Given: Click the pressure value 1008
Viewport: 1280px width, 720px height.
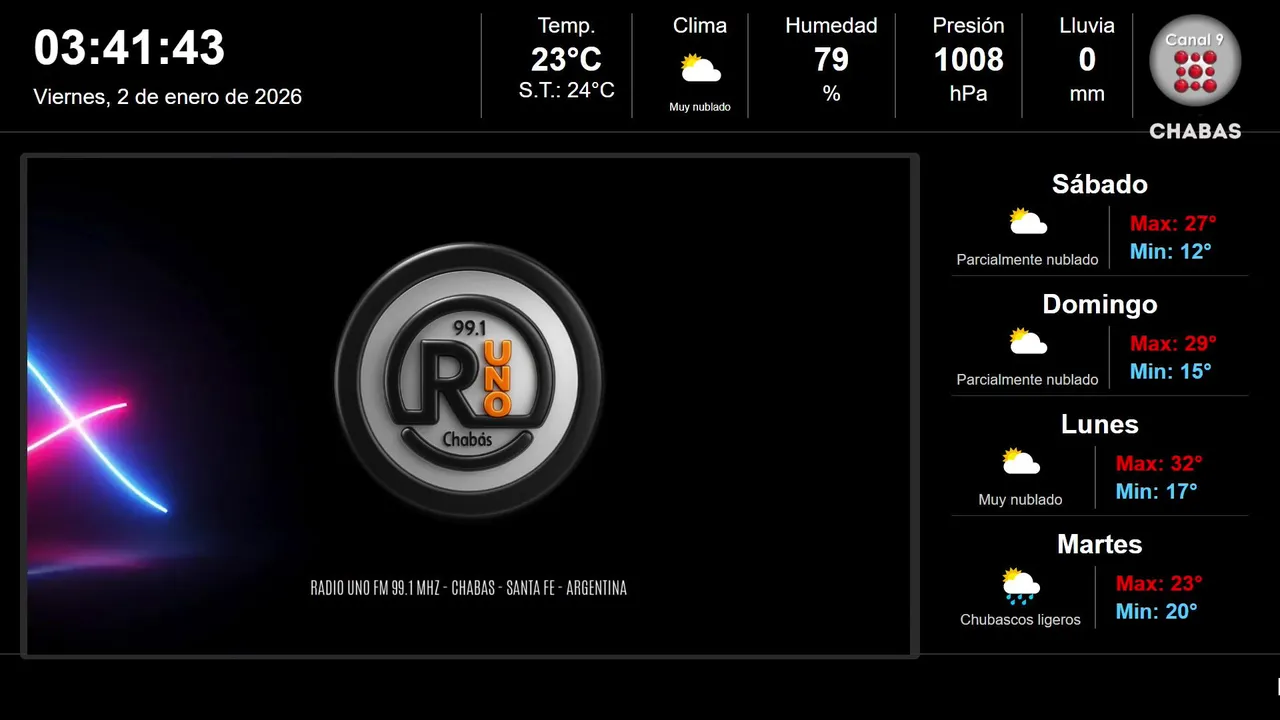Looking at the screenshot, I should tap(968, 60).
